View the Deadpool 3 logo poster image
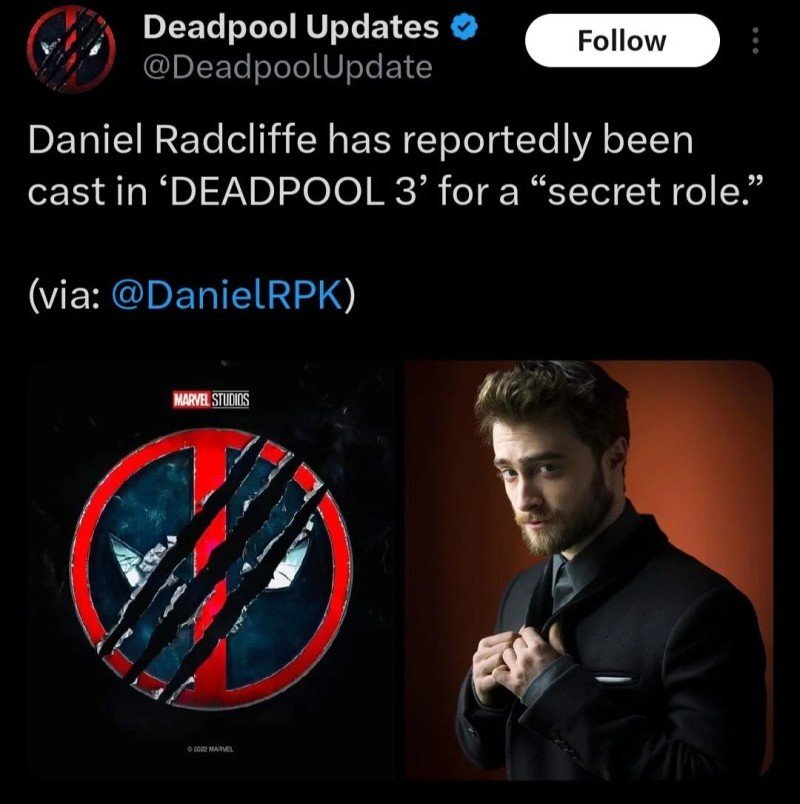The width and height of the screenshot is (800, 804). (x=212, y=570)
